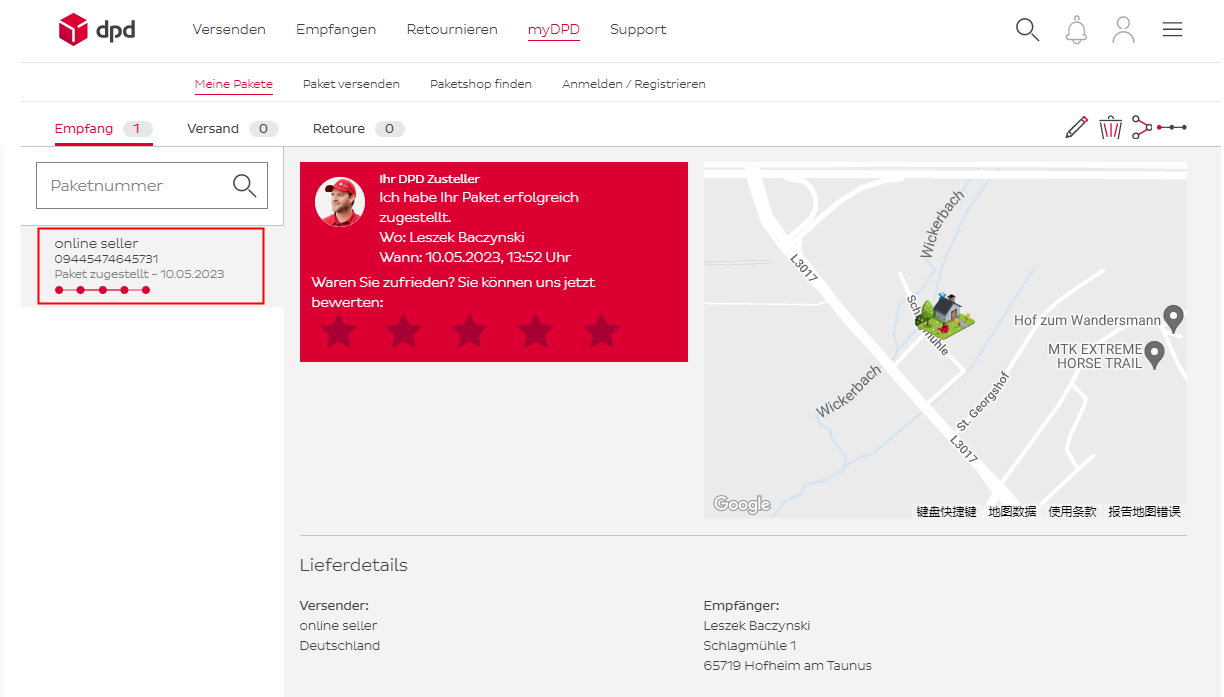The width and height of the screenshot is (1224, 697).
Task: Open Anmelden / Registrieren link
Action: [x=633, y=84]
